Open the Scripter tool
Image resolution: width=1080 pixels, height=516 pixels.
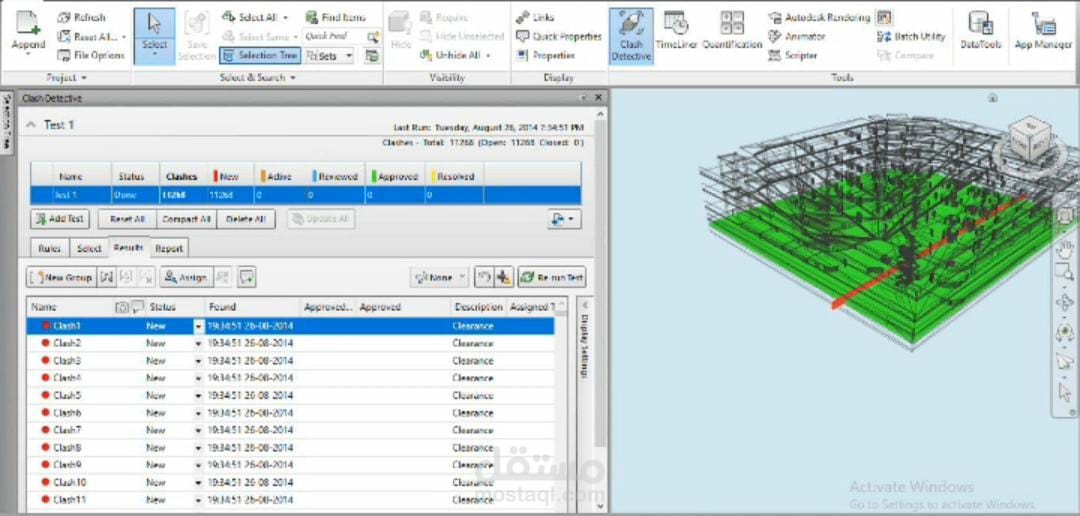click(793, 55)
